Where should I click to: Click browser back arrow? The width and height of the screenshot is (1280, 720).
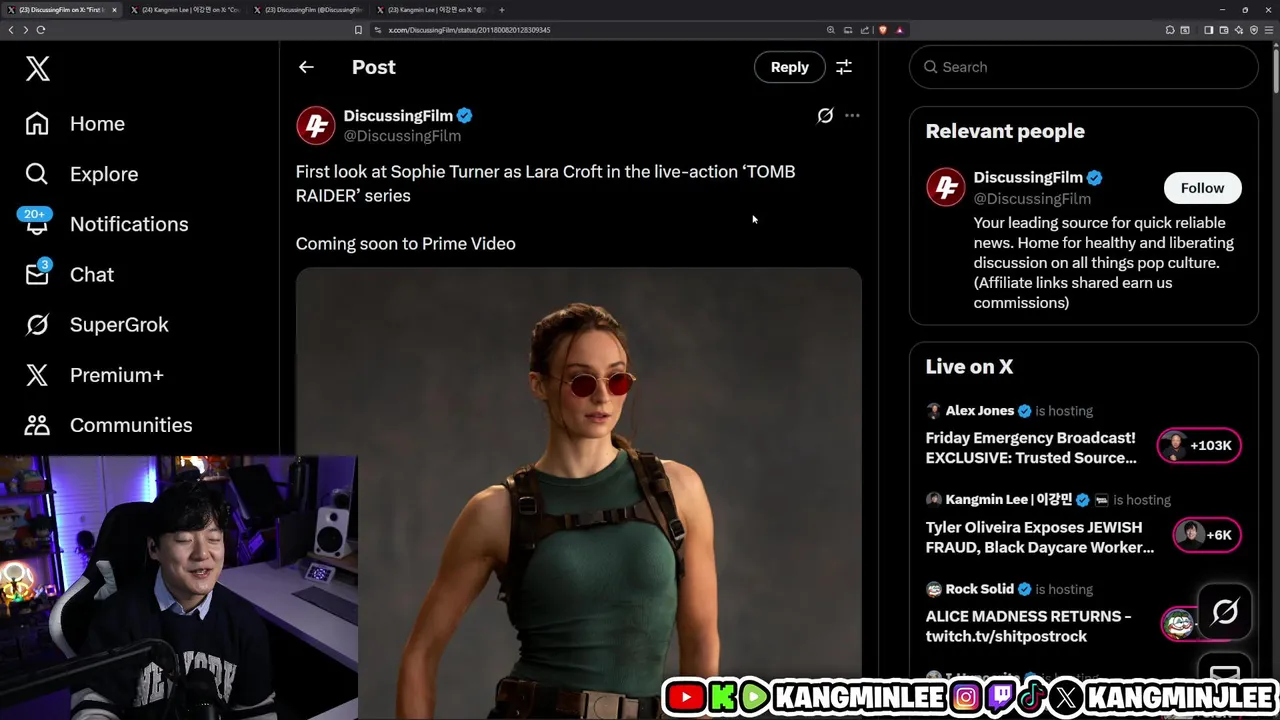pyautogui.click(x=11, y=30)
